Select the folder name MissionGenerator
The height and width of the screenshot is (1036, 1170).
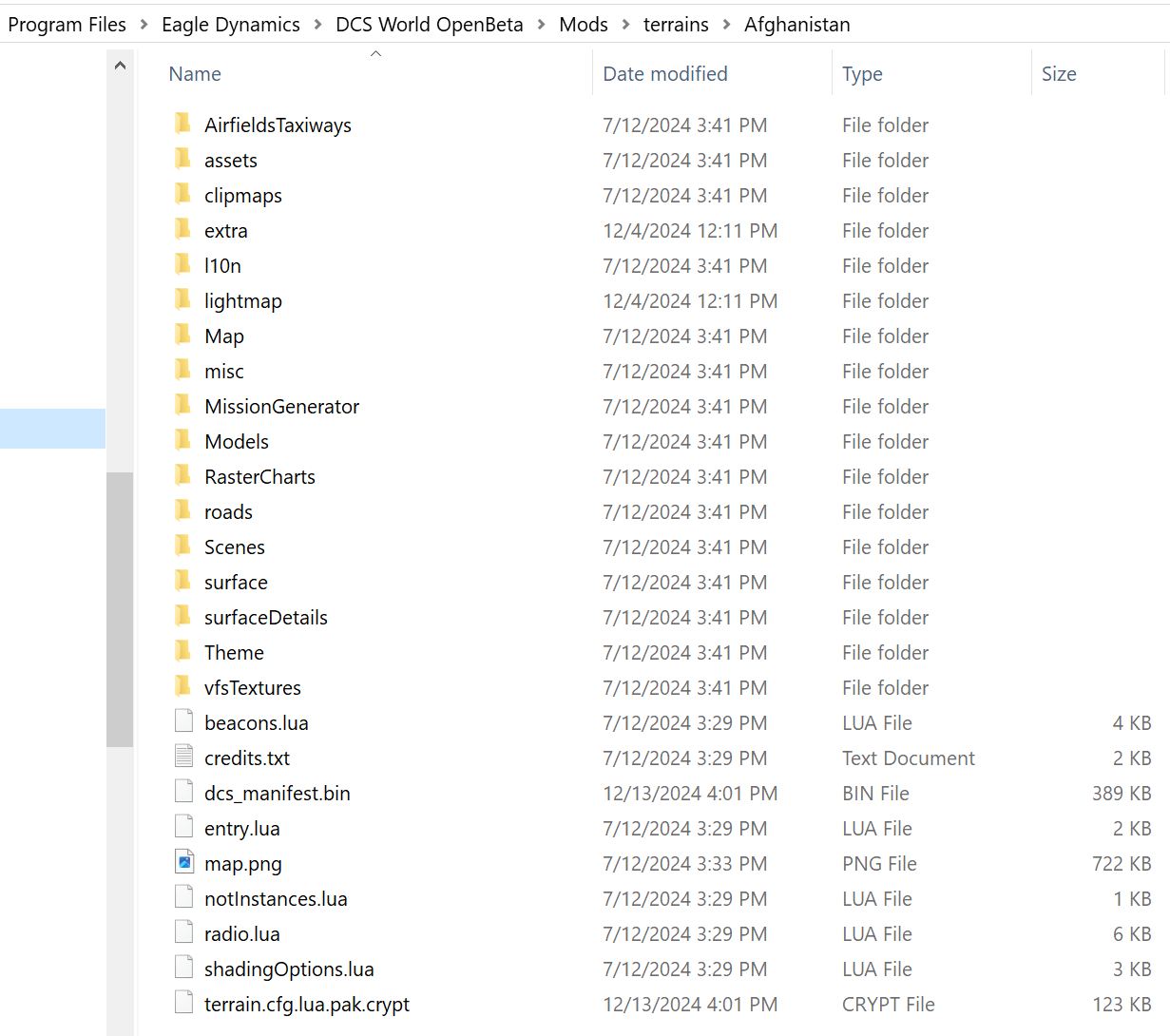(x=282, y=407)
